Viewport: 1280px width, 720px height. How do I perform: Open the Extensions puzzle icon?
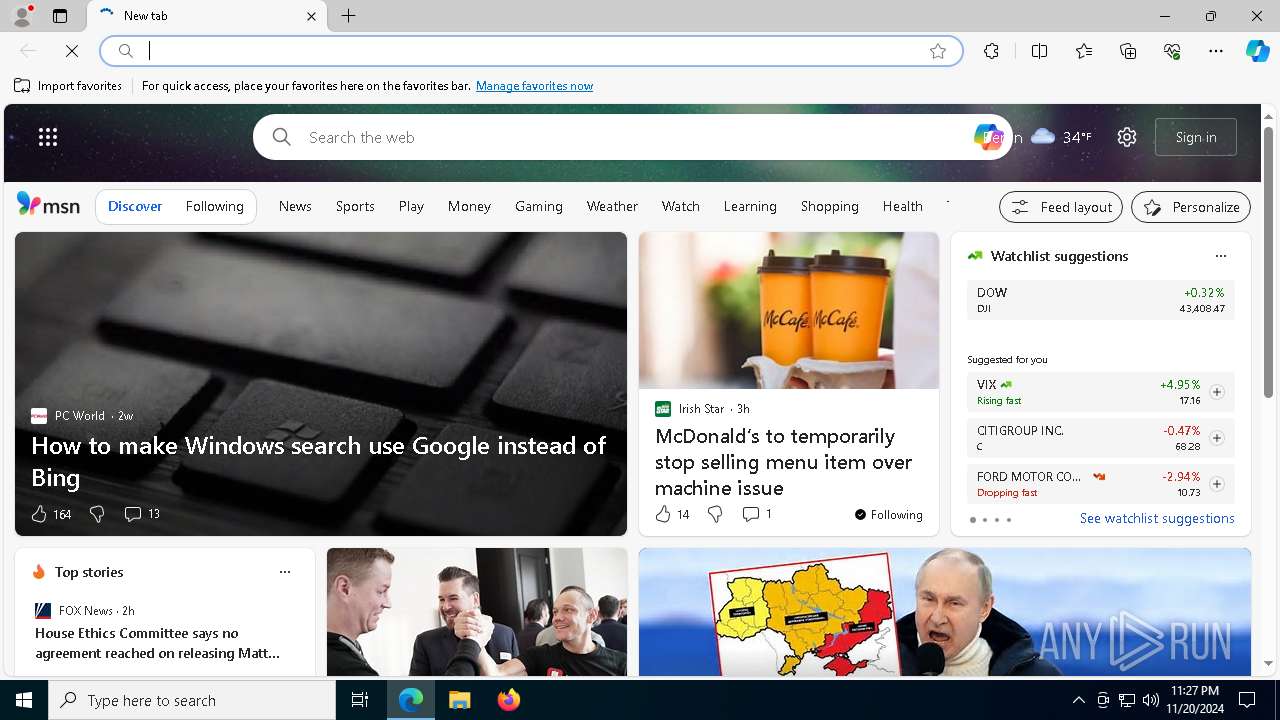coord(991,51)
